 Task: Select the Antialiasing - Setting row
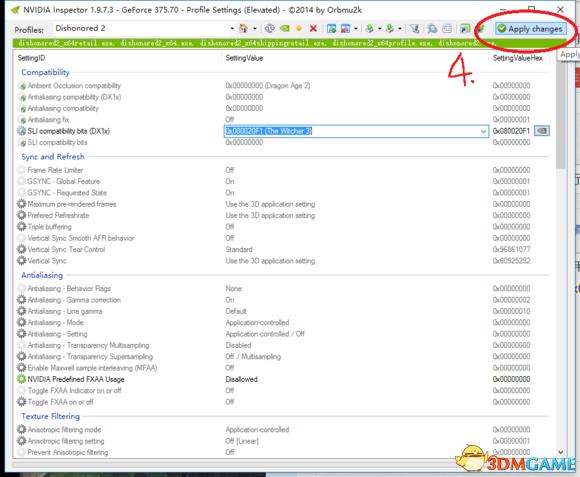(x=283, y=334)
